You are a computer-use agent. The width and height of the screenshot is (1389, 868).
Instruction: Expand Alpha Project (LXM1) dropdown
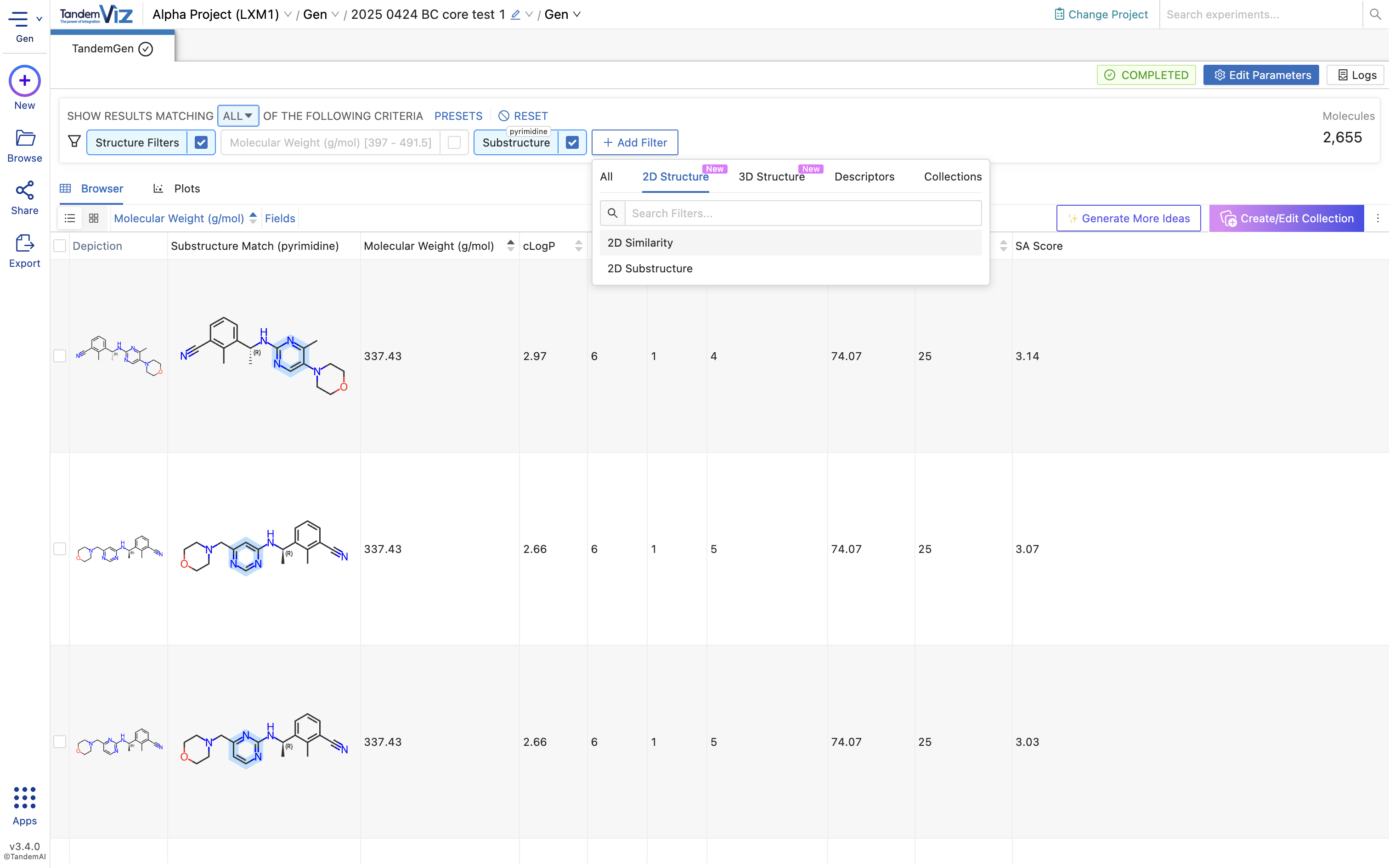(288, 15)
